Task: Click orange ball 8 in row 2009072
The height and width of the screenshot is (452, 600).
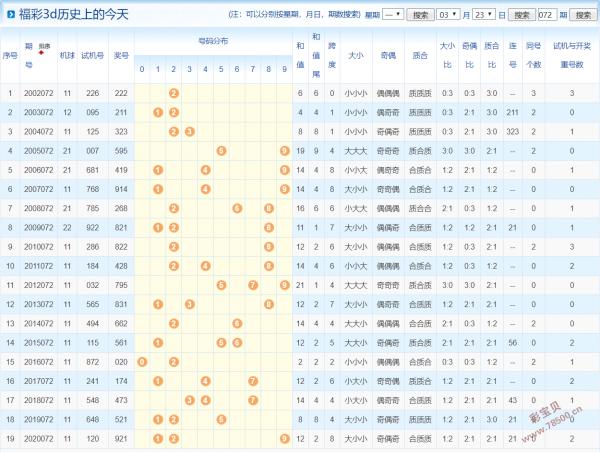Action: (269, 228)
